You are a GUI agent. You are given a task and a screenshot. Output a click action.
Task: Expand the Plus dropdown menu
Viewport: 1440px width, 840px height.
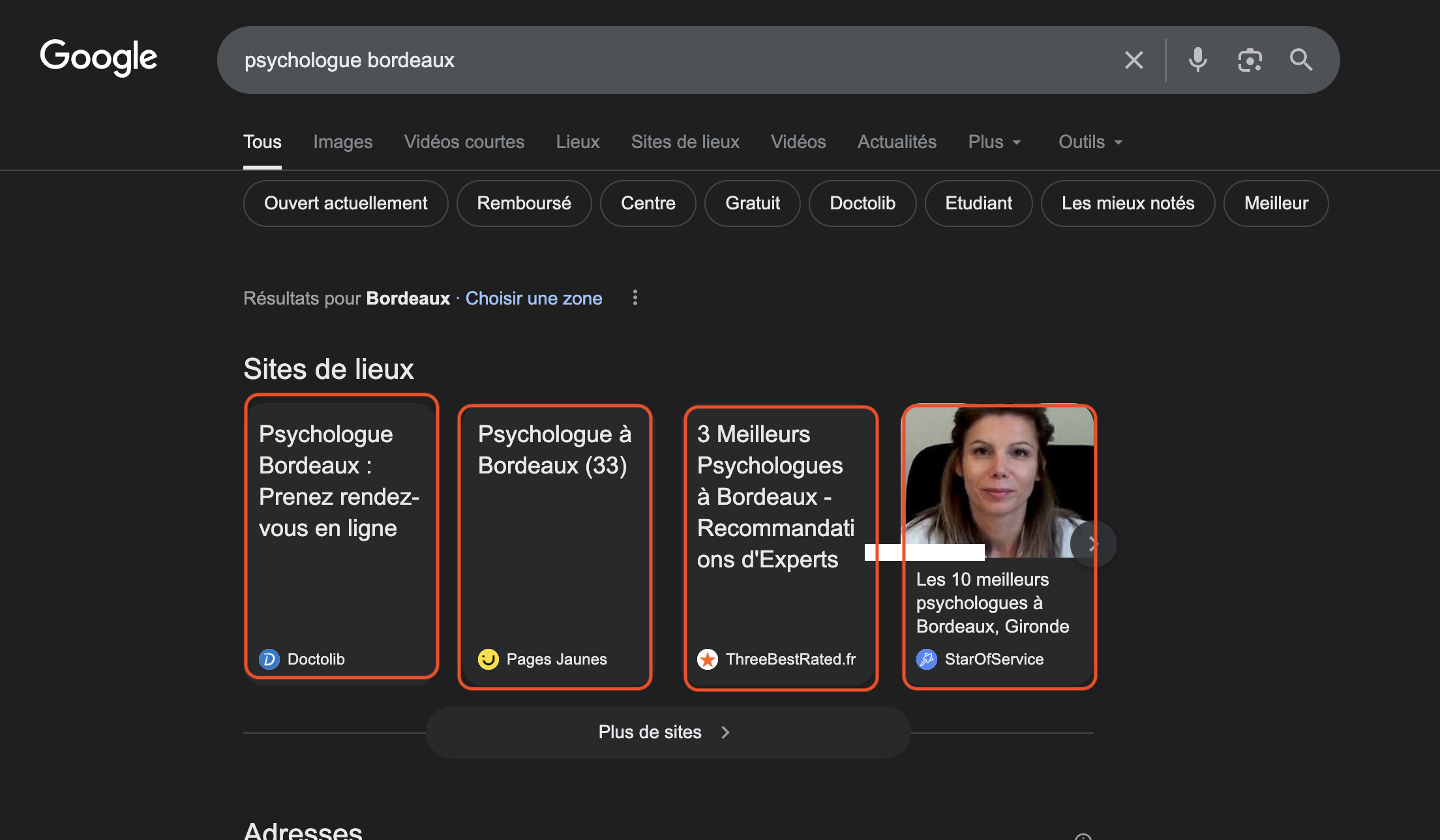[994, 142]
